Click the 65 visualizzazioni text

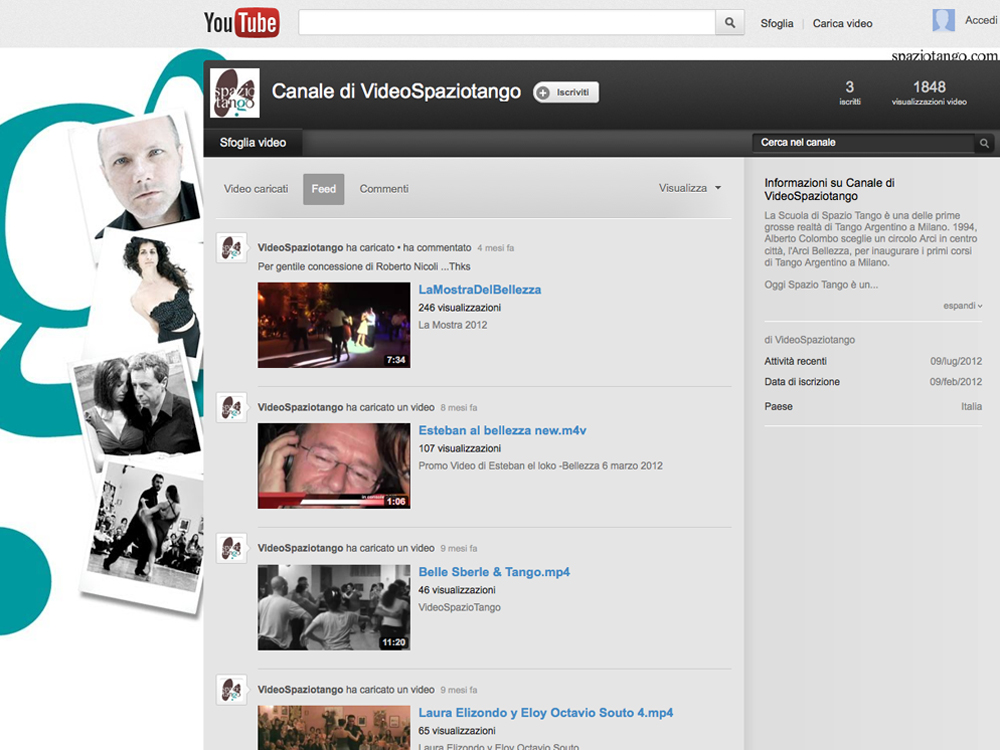pos(457,731)
